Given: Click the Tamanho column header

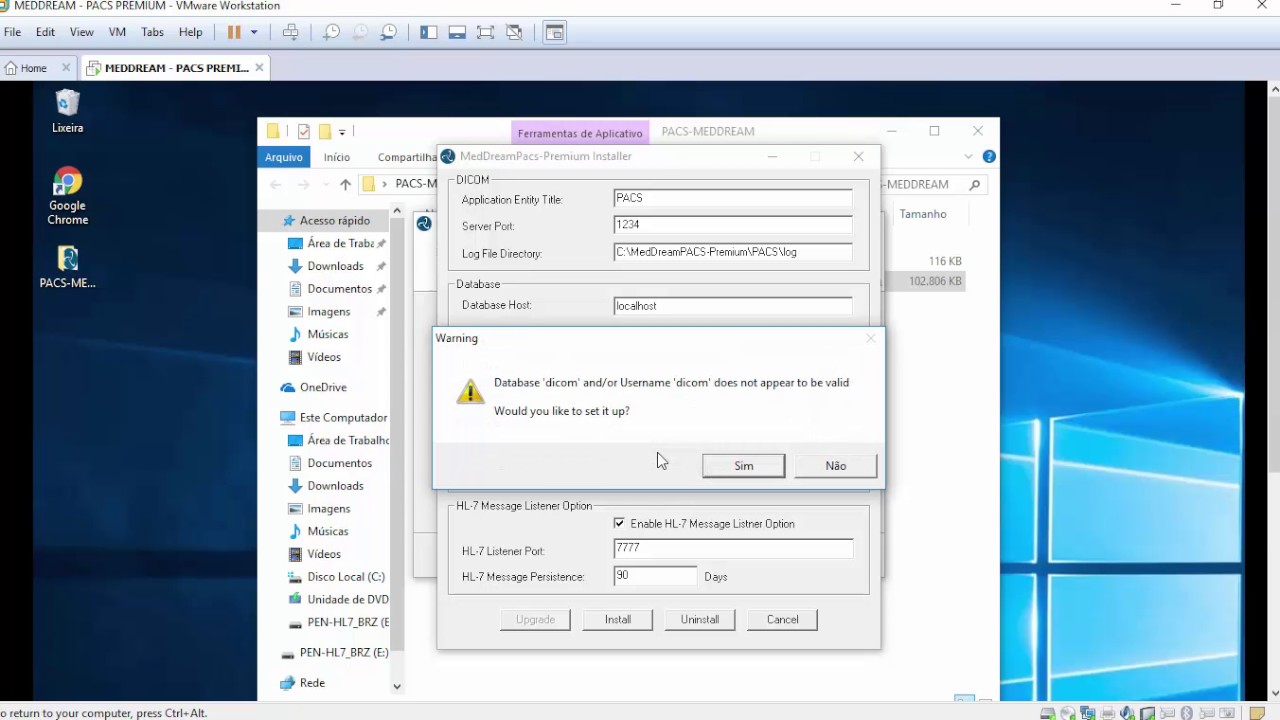Looking at the screenshot, I should (923, 214).
